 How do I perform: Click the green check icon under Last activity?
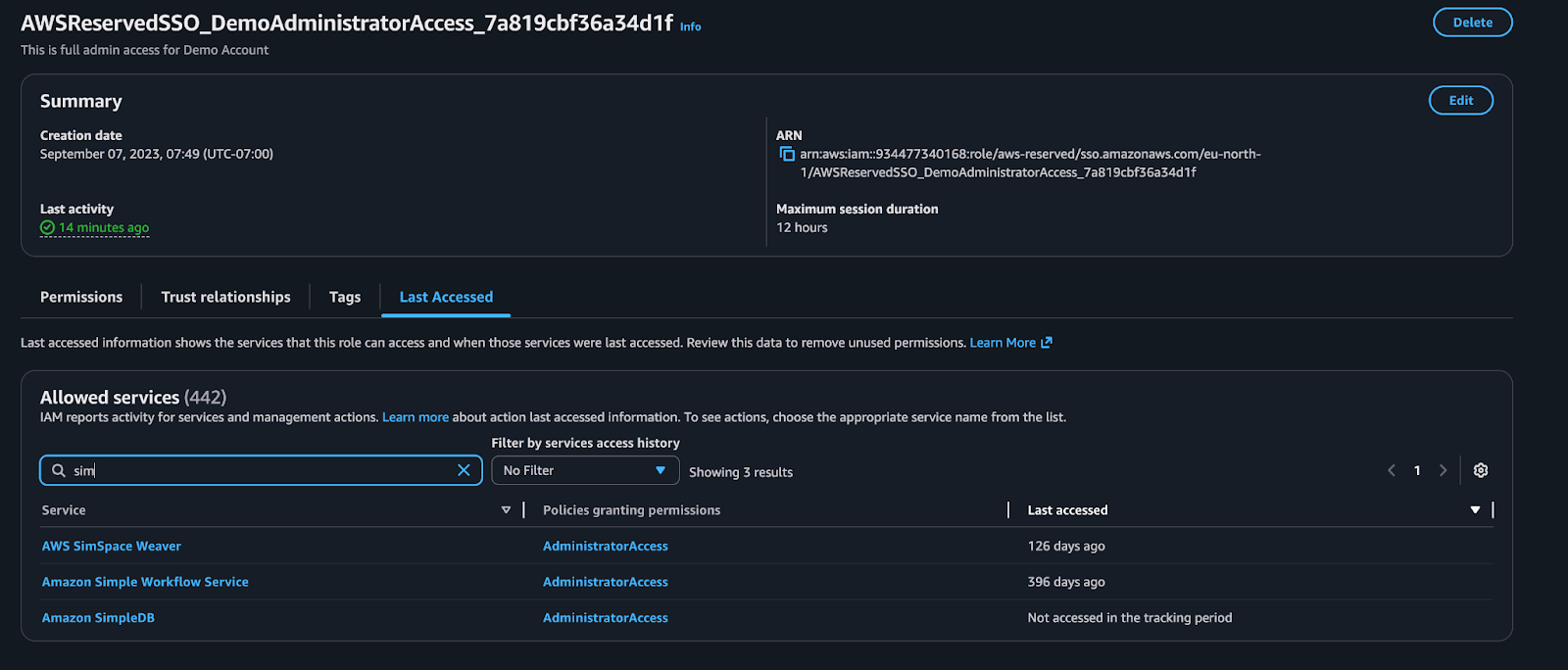(47, 227)
